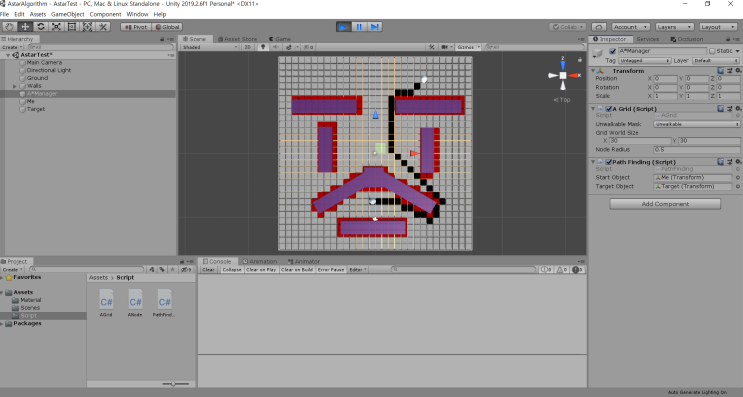
Task: Click the Add Component button
Action: click(x=665, y=204)
